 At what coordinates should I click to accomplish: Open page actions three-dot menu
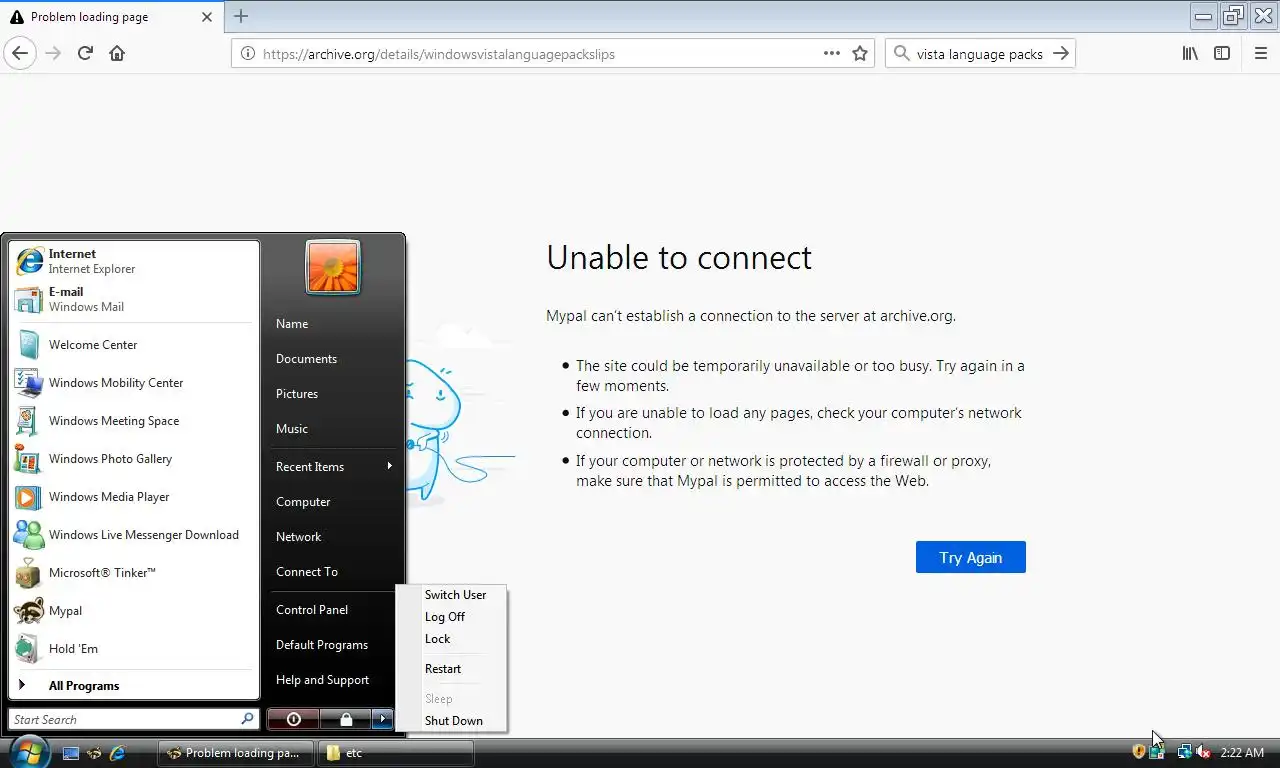coord(832,54)
